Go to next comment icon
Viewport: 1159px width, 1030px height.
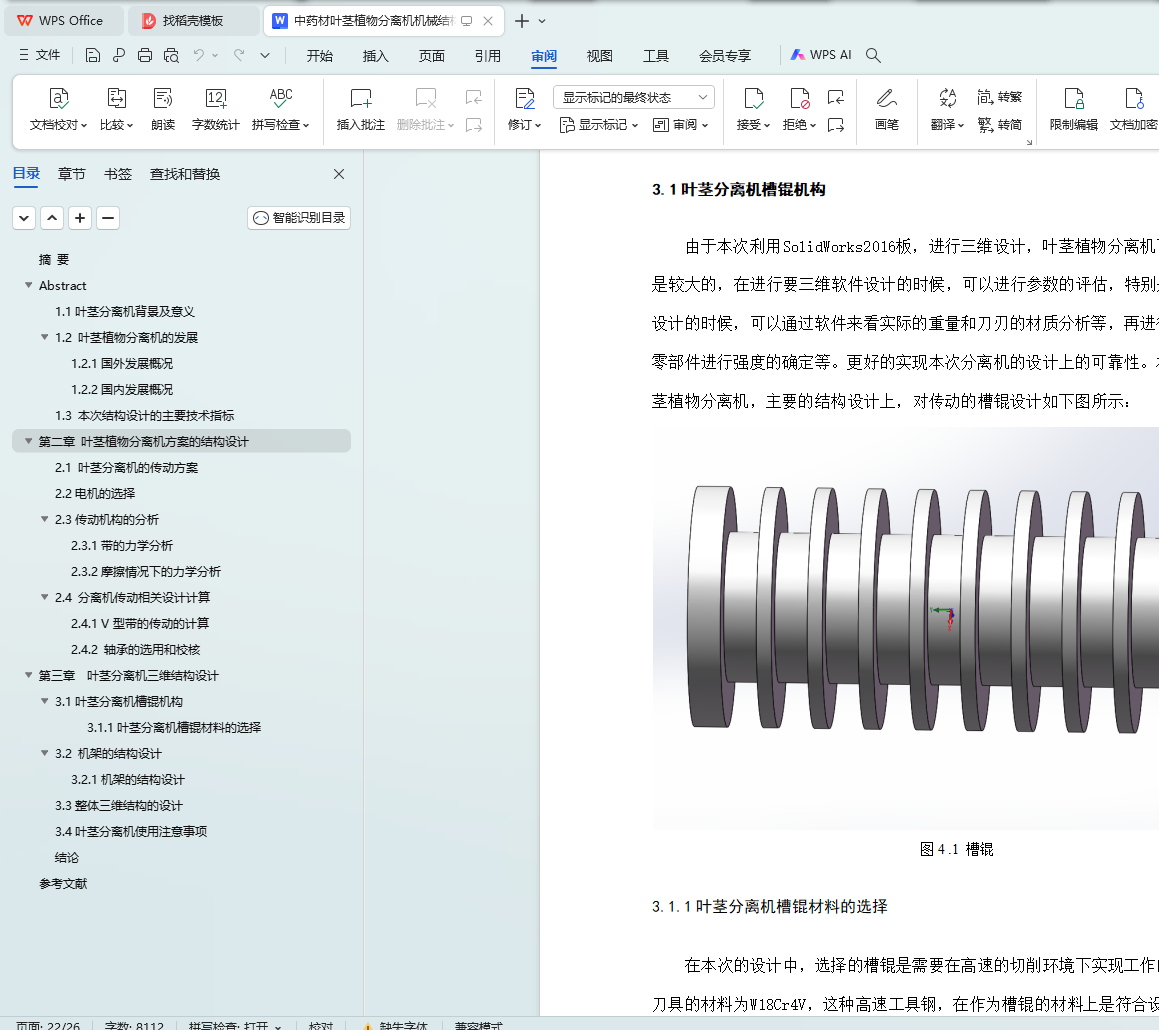474,125
